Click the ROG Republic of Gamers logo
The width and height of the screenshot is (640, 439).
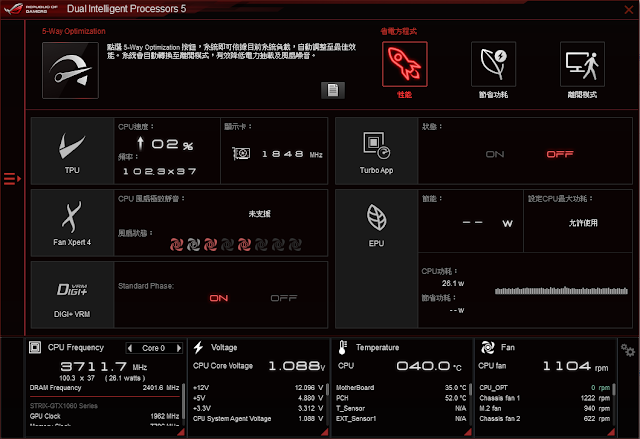coord(31,9)
